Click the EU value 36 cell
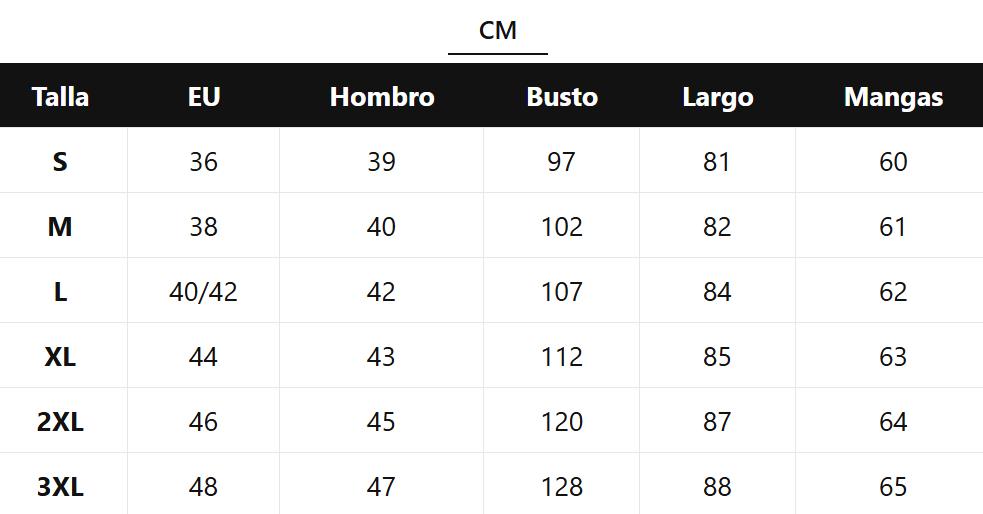 pyautogui.click(x=204, y=162)
